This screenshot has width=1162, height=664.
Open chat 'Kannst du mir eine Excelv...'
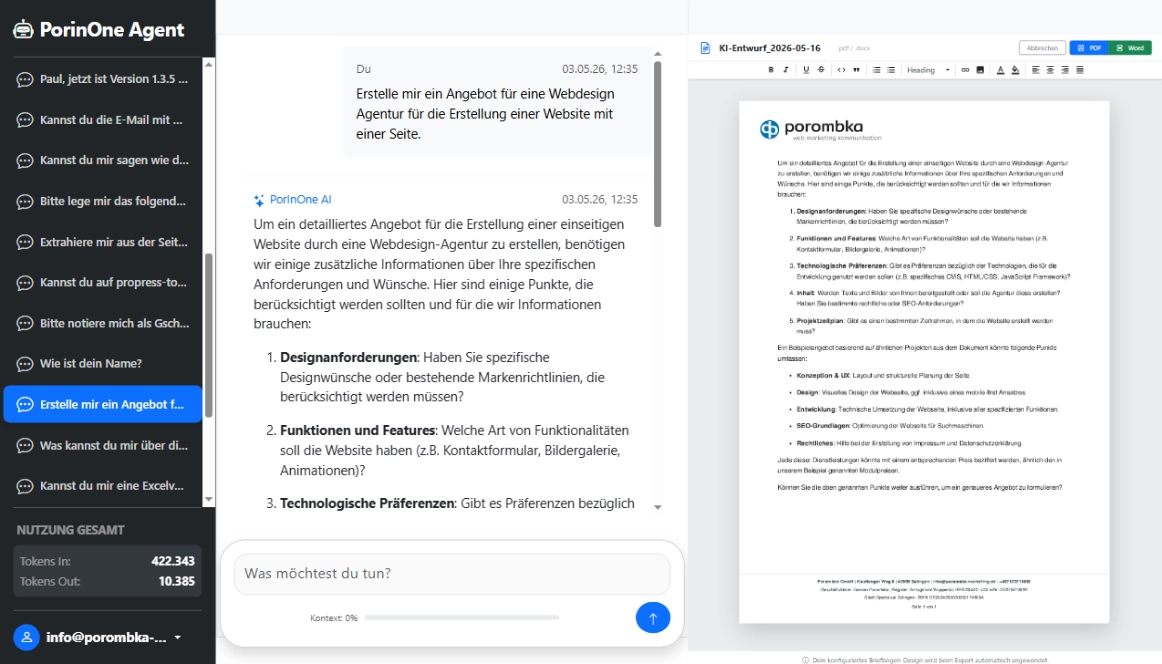[x=103, y=485]
